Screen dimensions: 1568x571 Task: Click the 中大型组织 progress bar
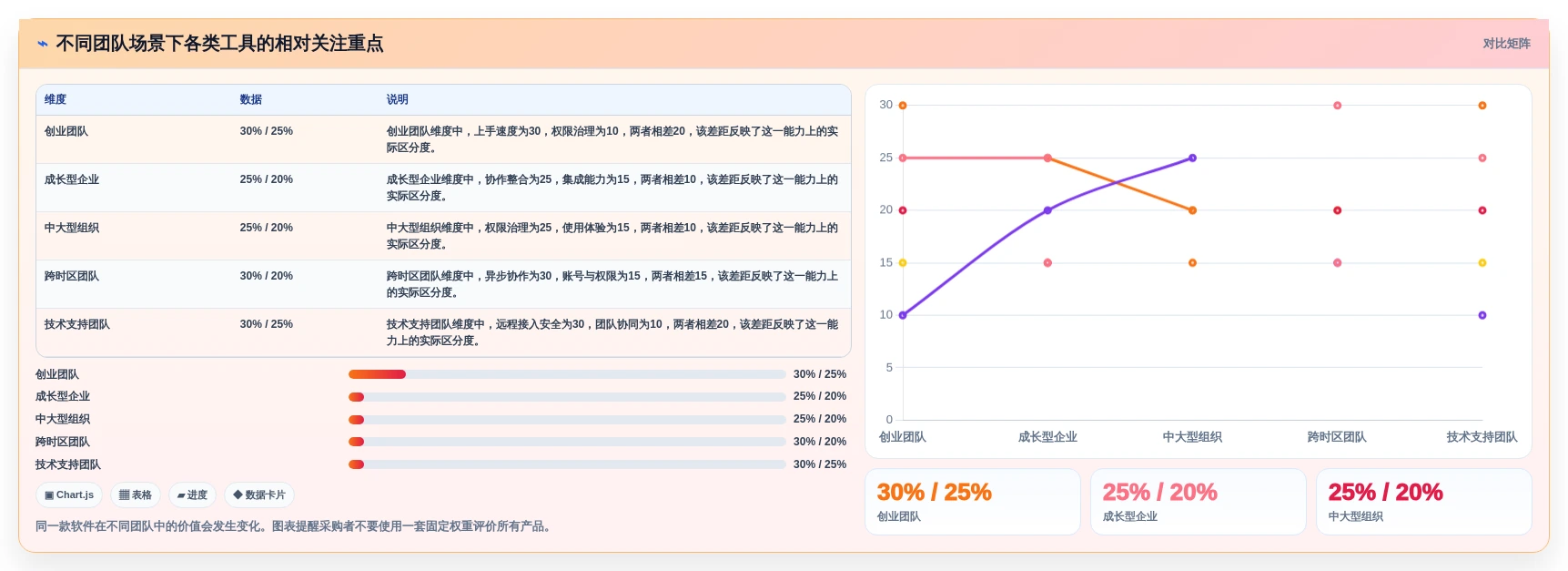567,420
